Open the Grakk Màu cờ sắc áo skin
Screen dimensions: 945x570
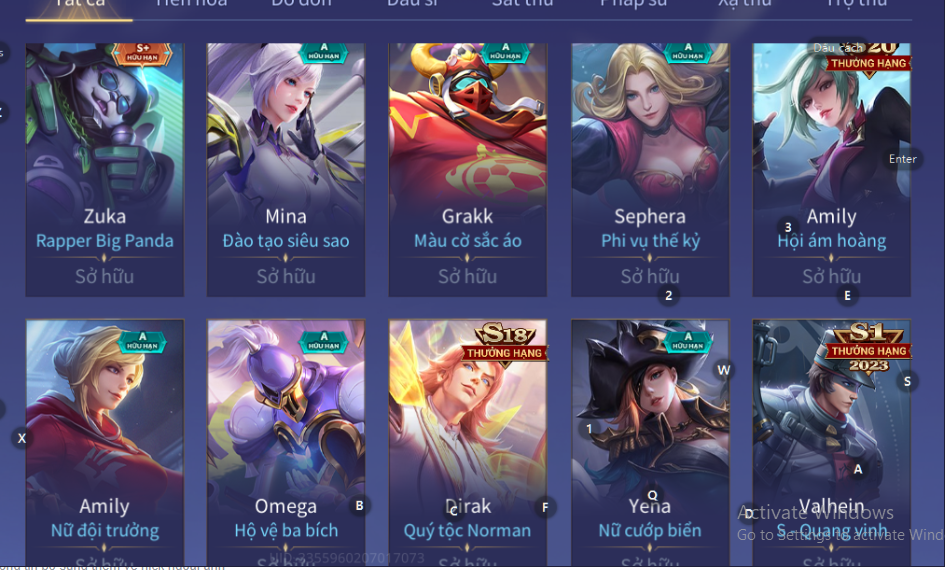[468, 169]
